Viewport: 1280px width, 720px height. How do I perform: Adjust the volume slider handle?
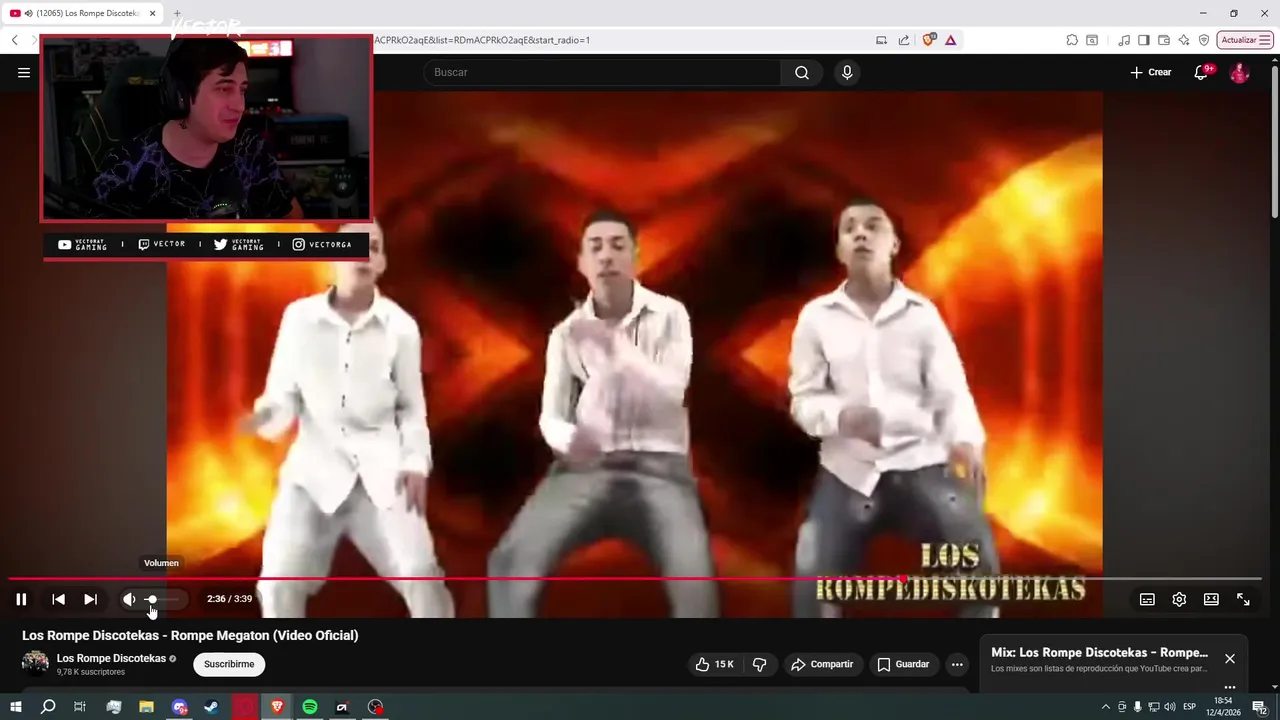point(152,599)
